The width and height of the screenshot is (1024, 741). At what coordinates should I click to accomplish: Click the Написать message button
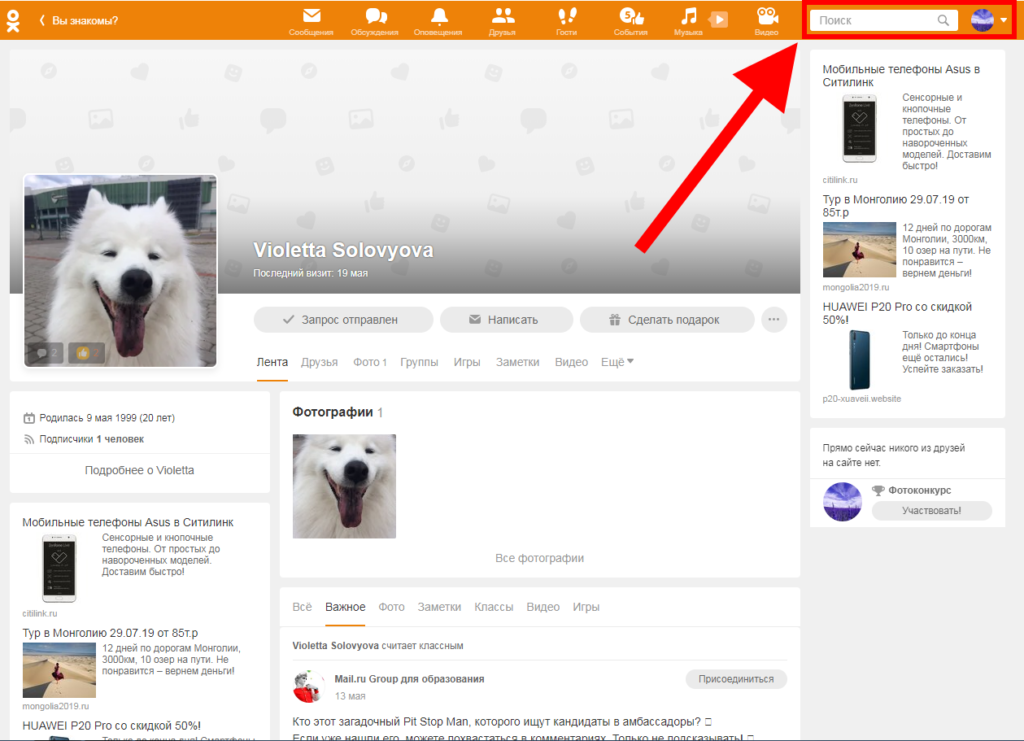click(506, 320)
